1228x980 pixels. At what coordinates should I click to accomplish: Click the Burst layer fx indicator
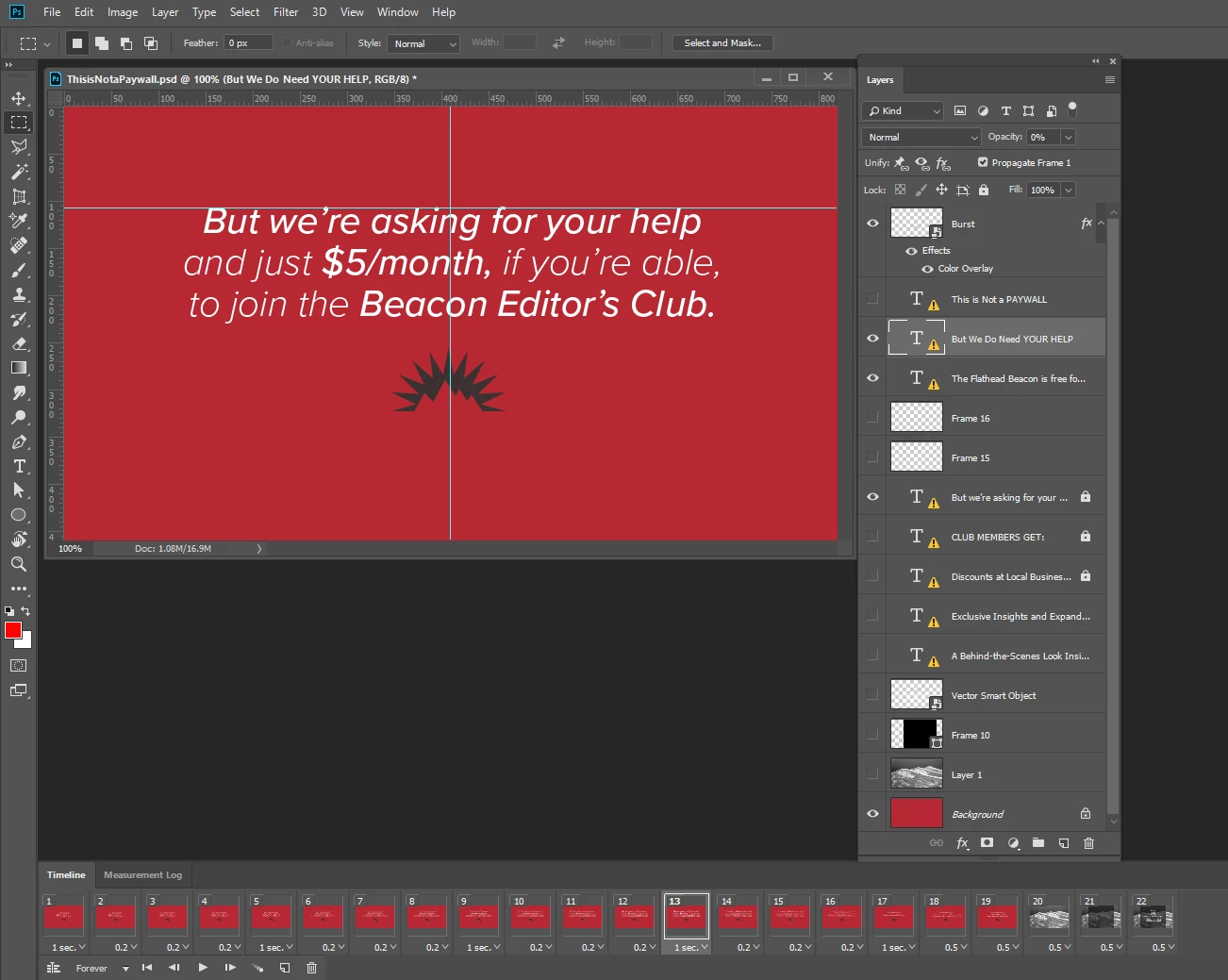coord(1087,224)
